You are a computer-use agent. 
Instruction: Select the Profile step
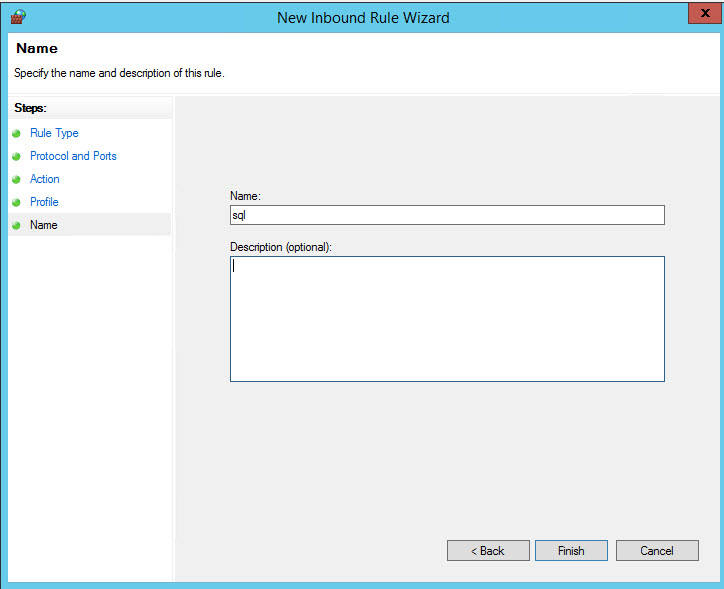tap(44, 202)
